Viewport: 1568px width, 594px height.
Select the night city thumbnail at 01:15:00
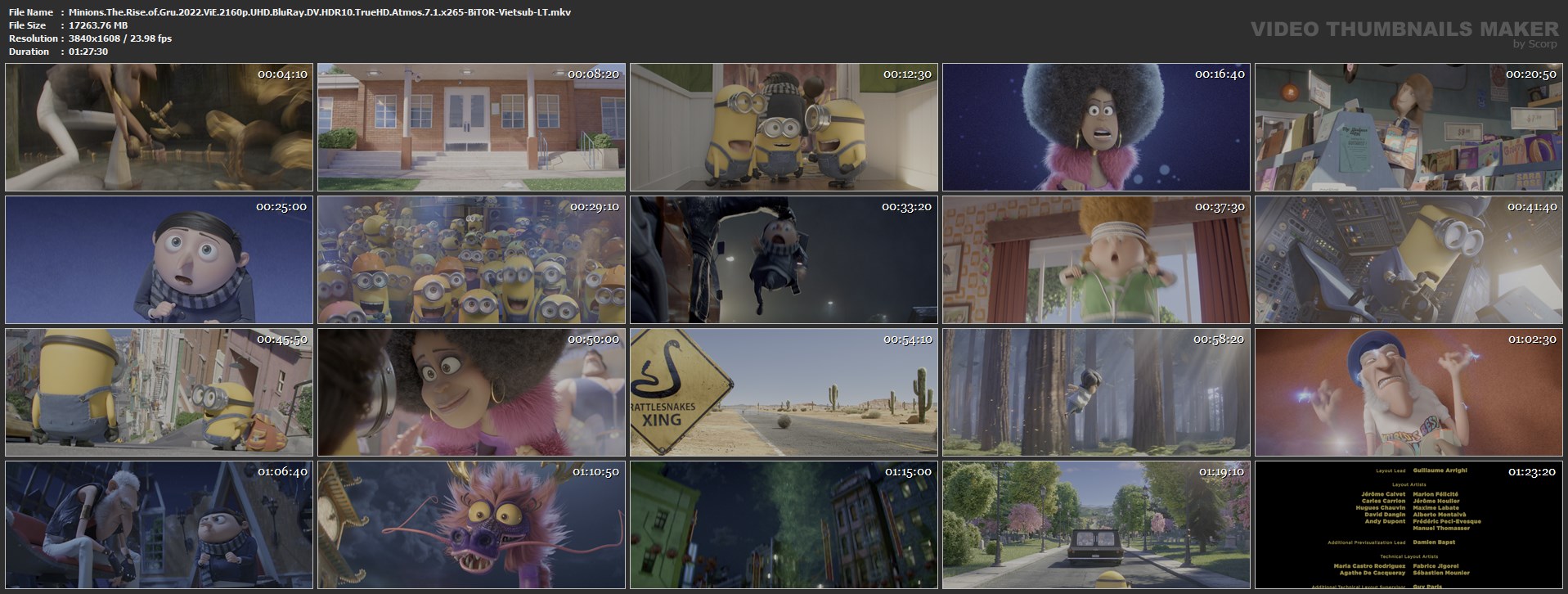tap(784, 525)
